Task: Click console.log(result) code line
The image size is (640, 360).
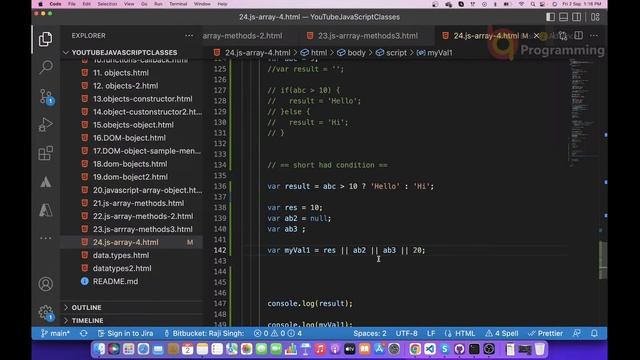Action: [310, 304]
